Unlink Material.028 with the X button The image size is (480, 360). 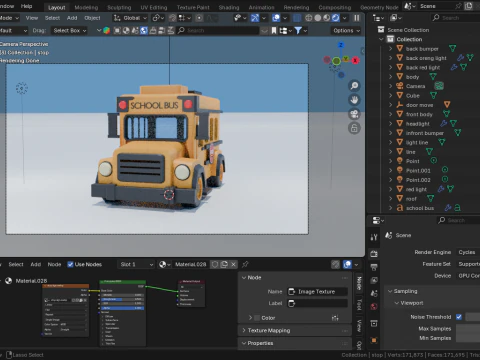233,264
